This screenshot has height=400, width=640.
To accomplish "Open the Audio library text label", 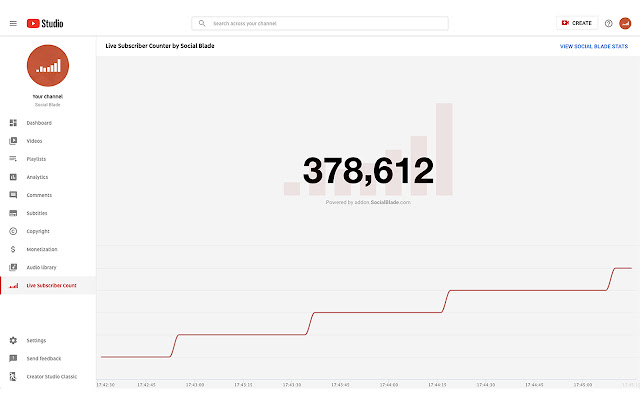I will click(x=41, y=267).
